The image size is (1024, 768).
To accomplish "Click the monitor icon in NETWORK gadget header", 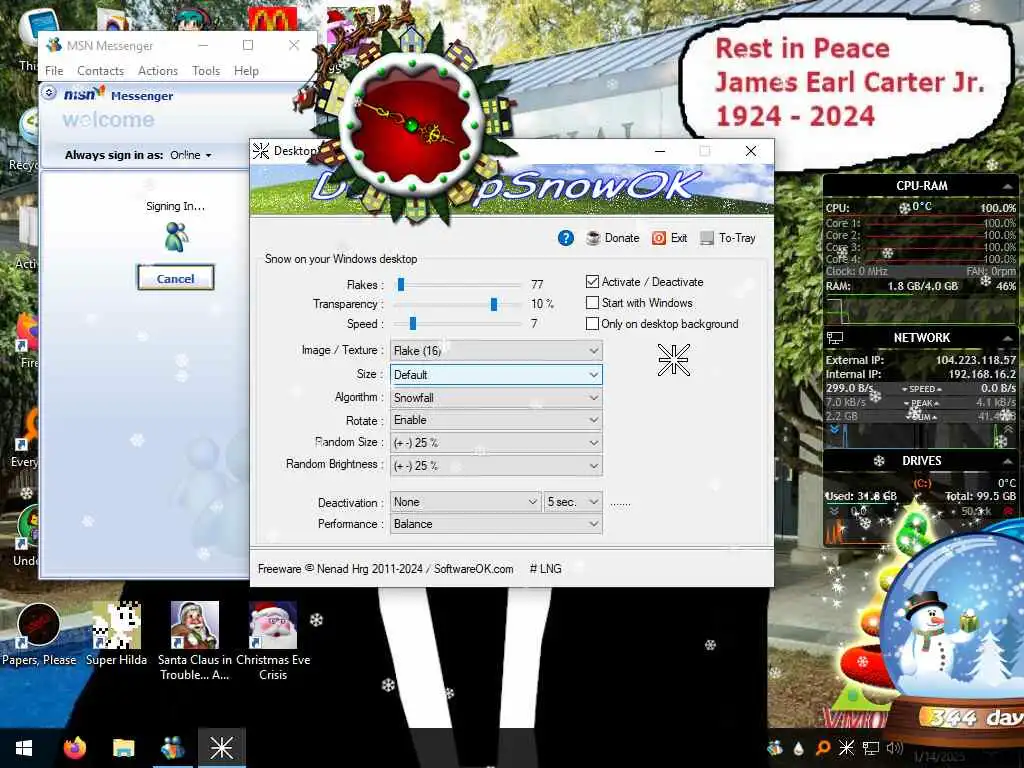I will (835, 338).
